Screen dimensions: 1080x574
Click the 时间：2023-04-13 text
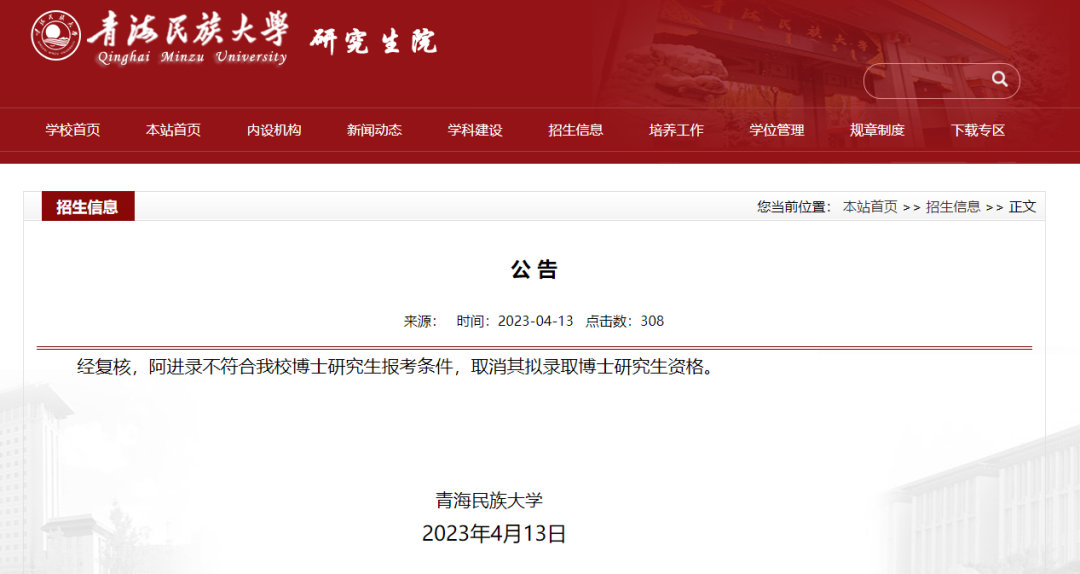pos(515,321)
